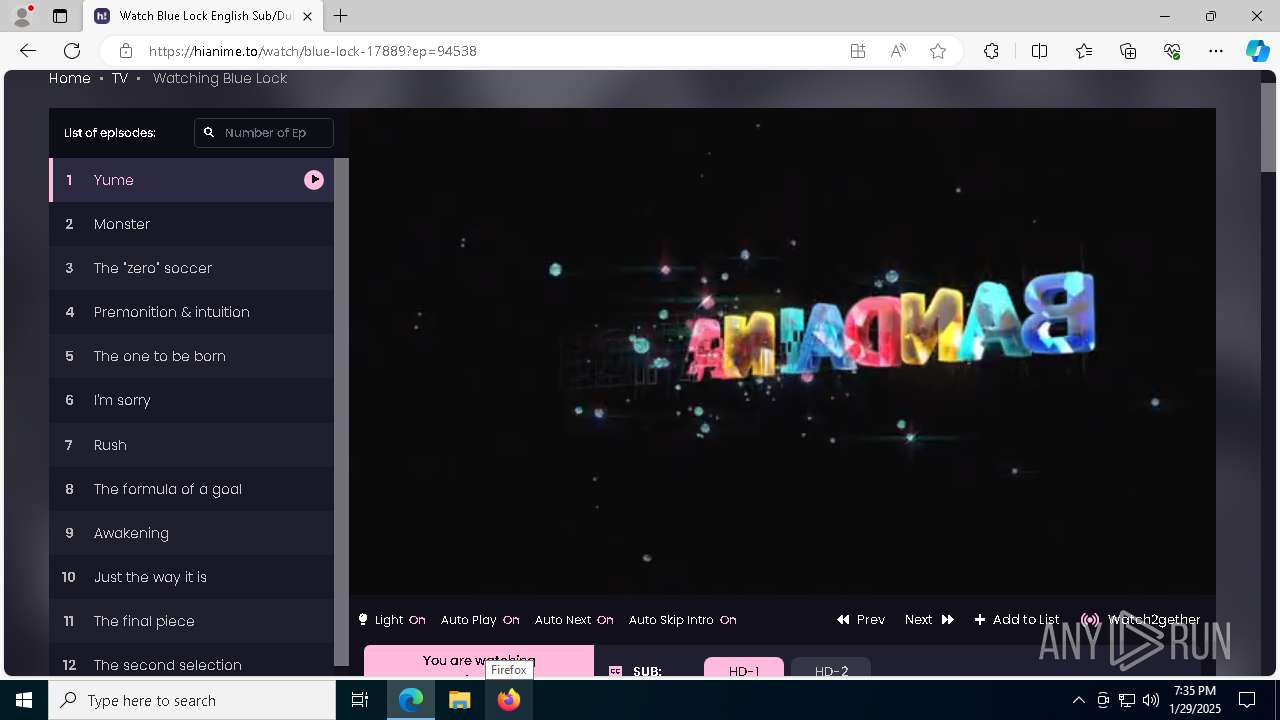Open a new browser tab
The width and height of the screenshot is (1280, 720).
pyautogui.click(x=341, y=16)
